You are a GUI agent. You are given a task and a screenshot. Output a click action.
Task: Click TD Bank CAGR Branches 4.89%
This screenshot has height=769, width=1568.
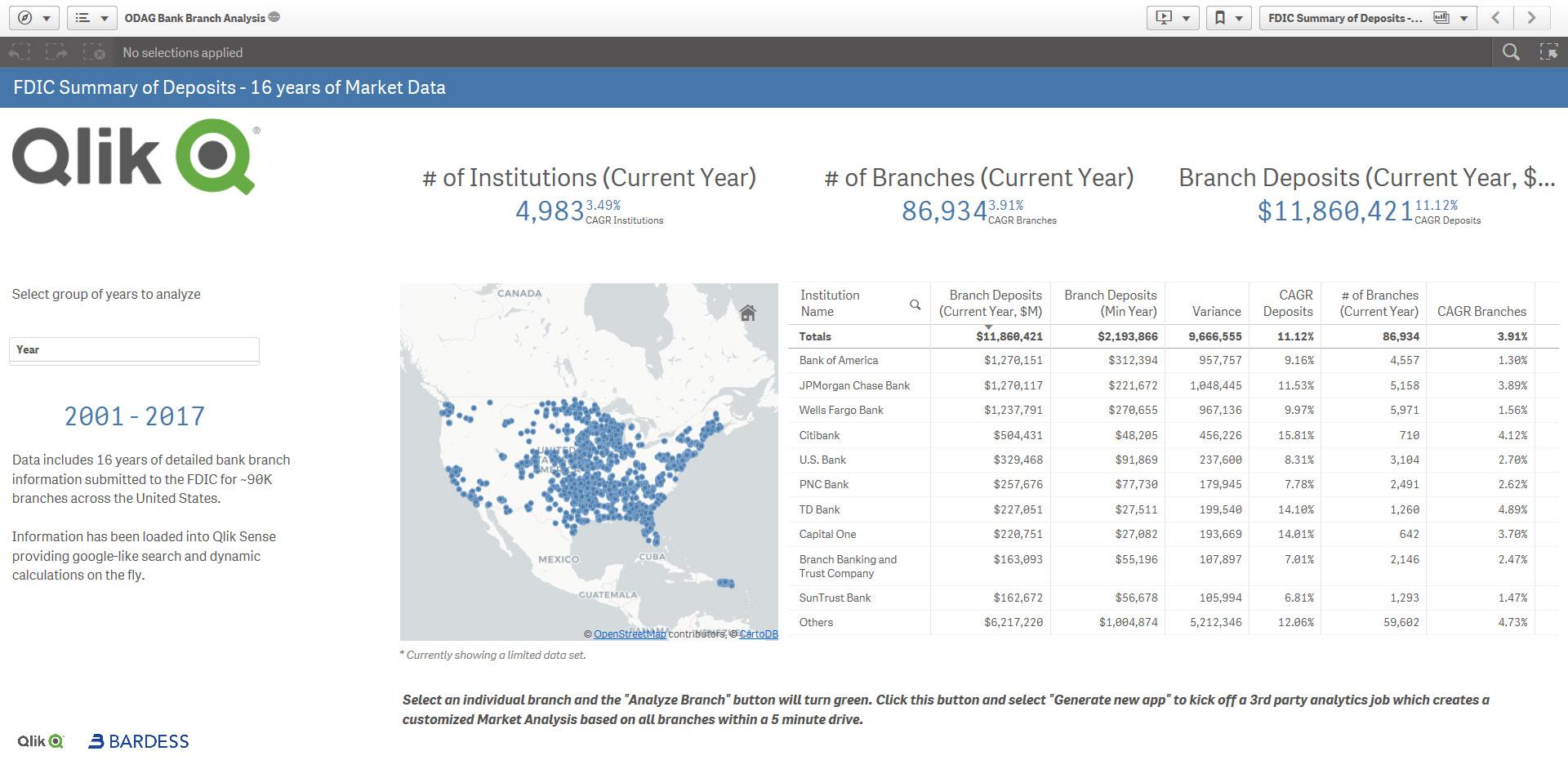pyautogui.click(x=1512, y=509)
